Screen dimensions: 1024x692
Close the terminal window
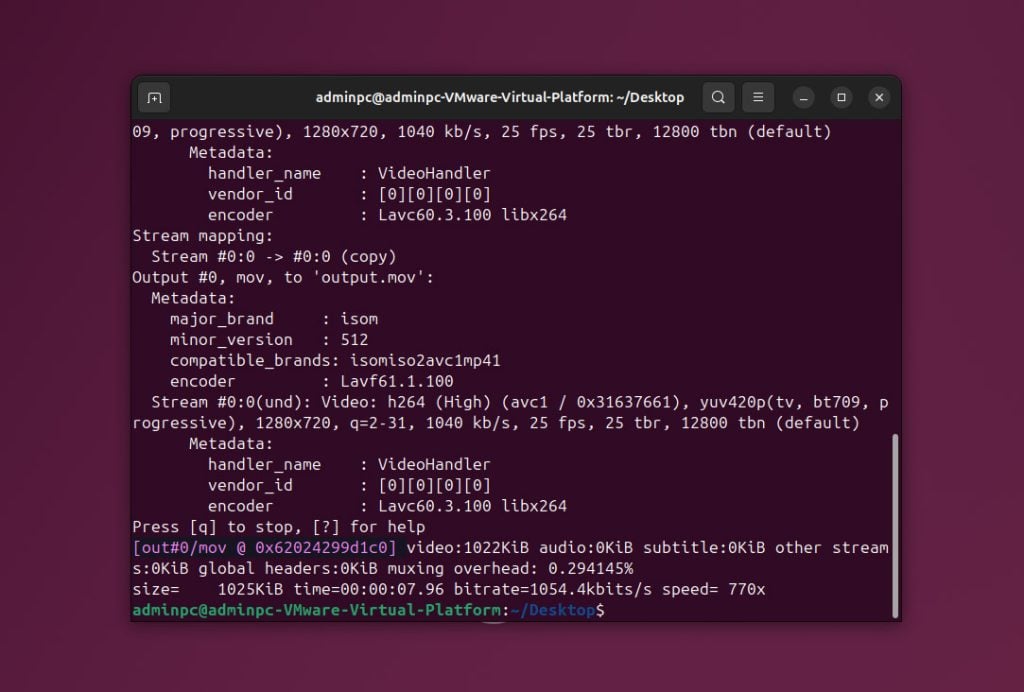(x=878, y=97)
